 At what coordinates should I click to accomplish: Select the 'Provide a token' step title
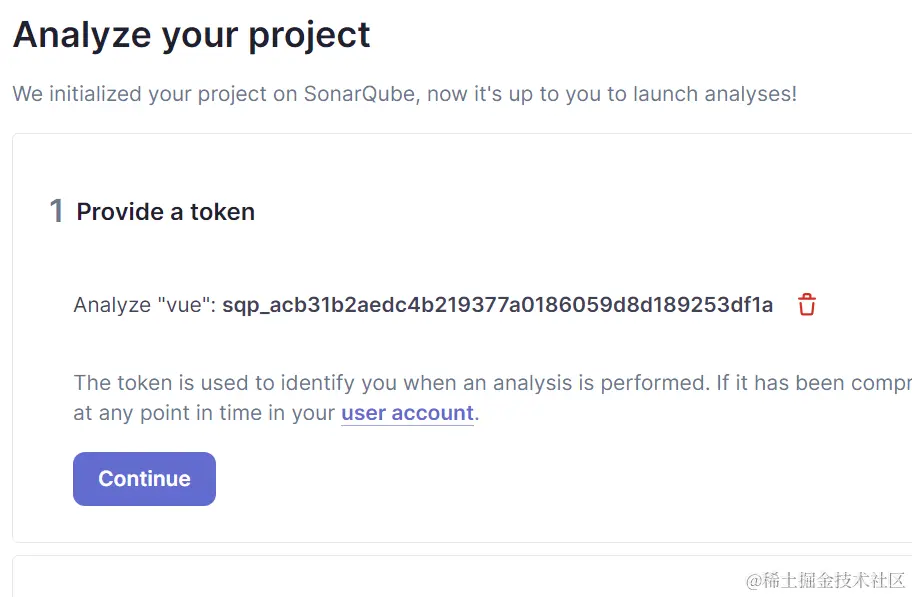166,212
